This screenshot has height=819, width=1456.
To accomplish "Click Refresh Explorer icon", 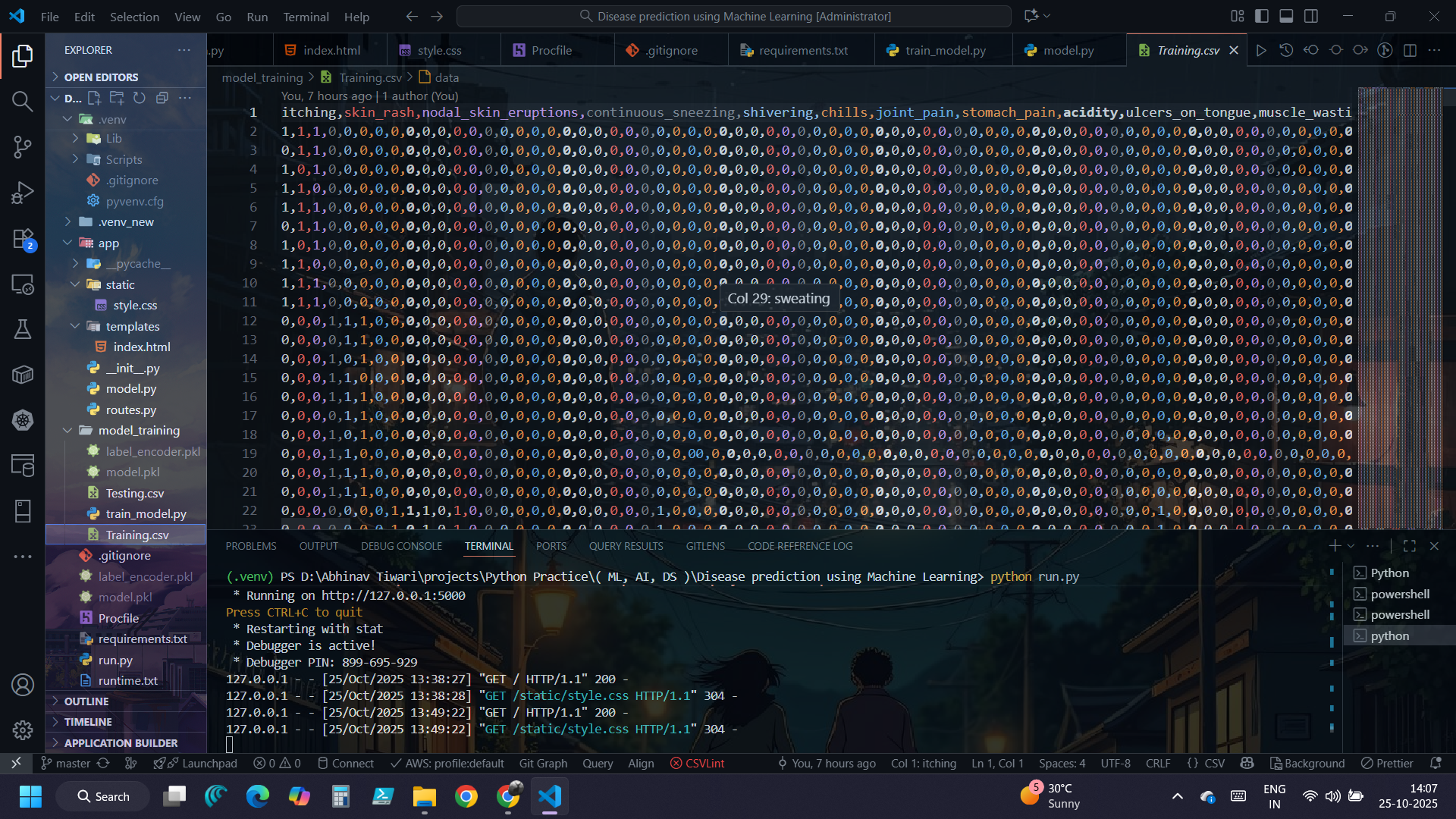I will 140,98.
